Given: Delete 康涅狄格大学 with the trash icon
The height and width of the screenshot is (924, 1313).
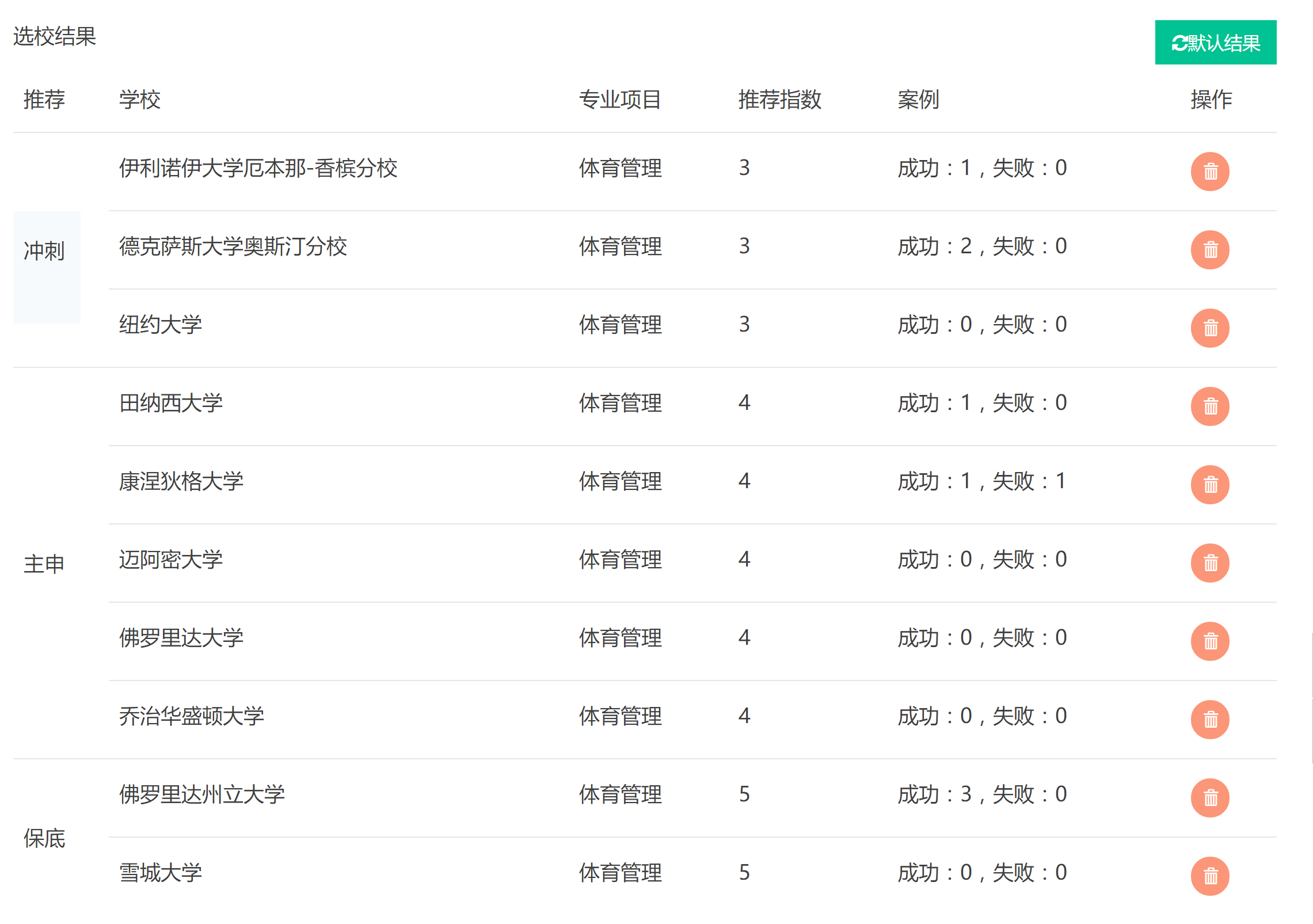Looking at the screenshot, I should click(x=1210, y=485).
